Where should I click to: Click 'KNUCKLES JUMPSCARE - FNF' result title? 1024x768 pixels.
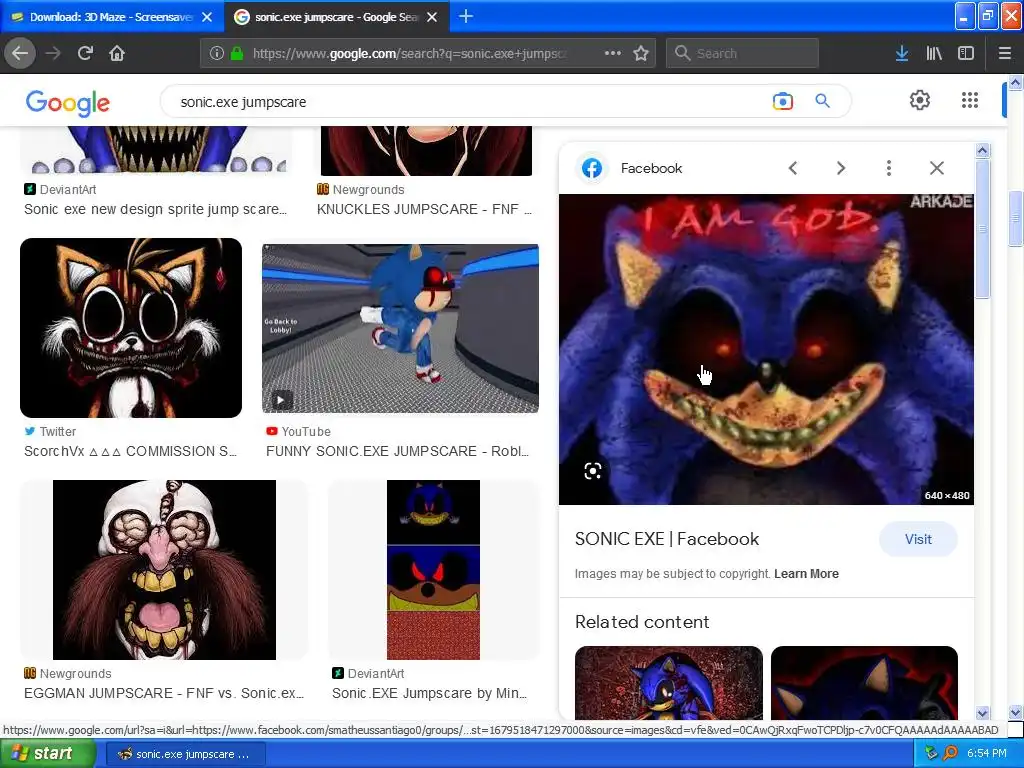click(x=424, y=210)
